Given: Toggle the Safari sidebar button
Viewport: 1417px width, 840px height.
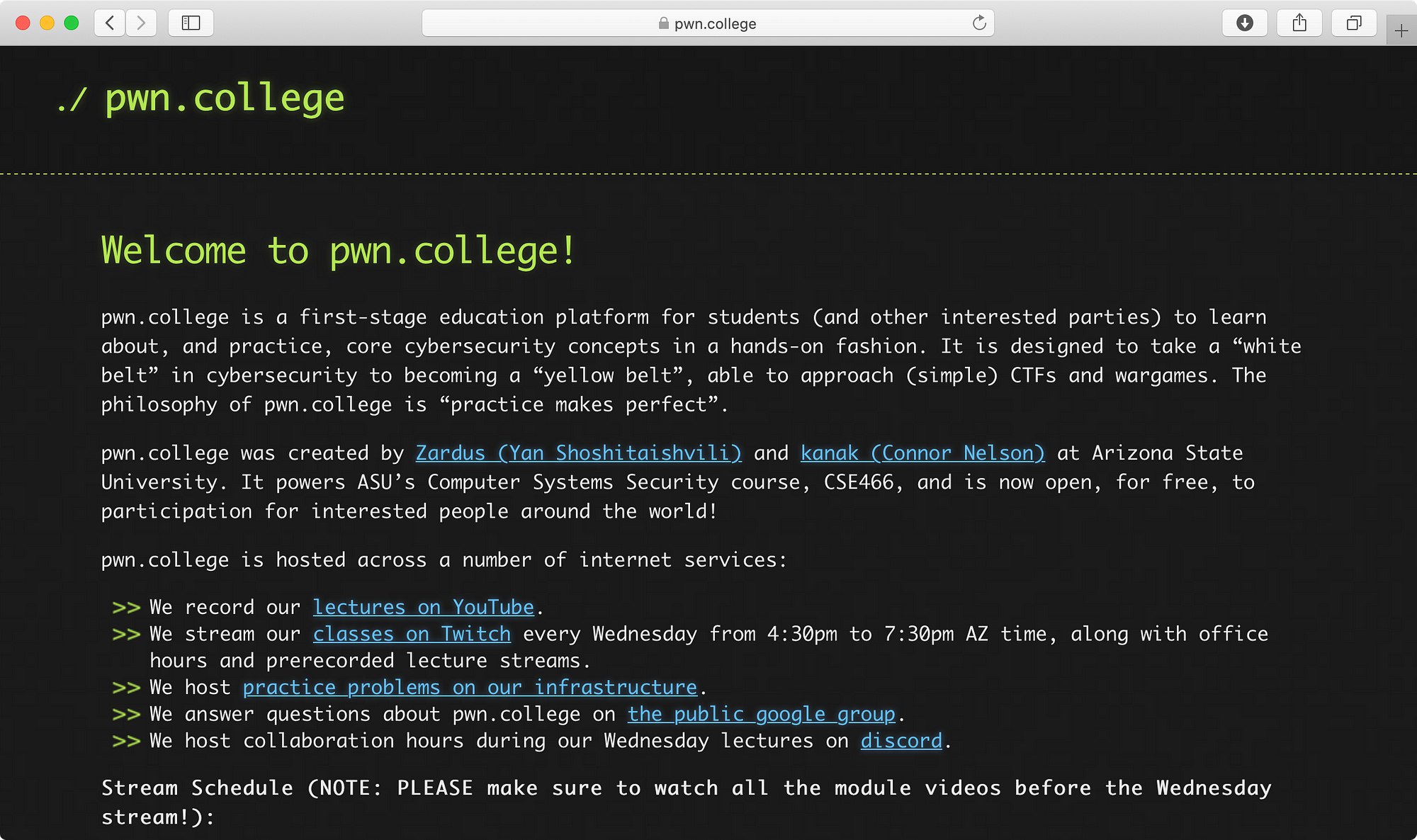Looking at the screenshot, I should pos(191,23).
